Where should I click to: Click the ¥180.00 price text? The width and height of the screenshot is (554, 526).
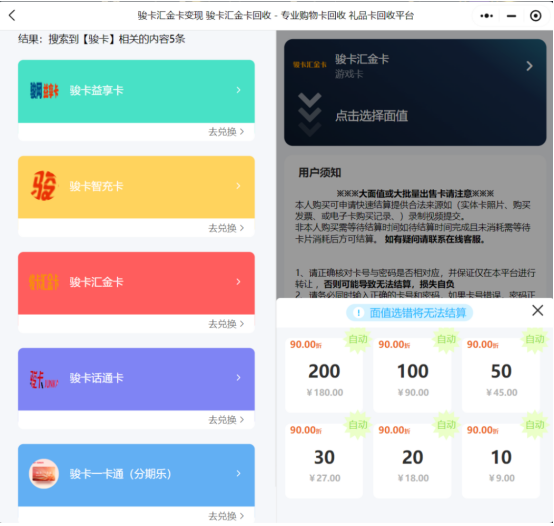[x=325, y=392]
